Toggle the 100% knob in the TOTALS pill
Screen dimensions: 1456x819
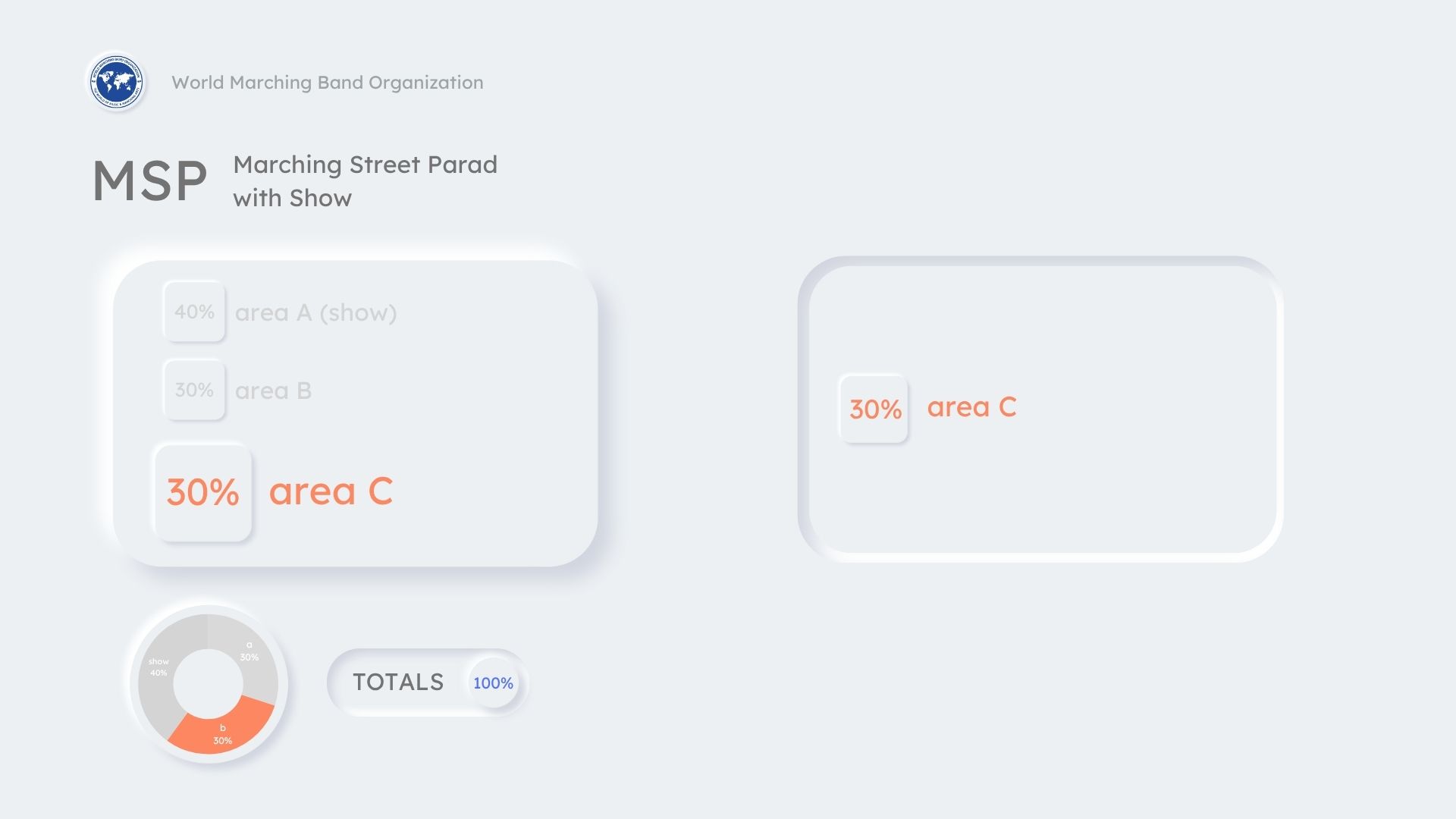pyautogui.click(x=493, y=683)
